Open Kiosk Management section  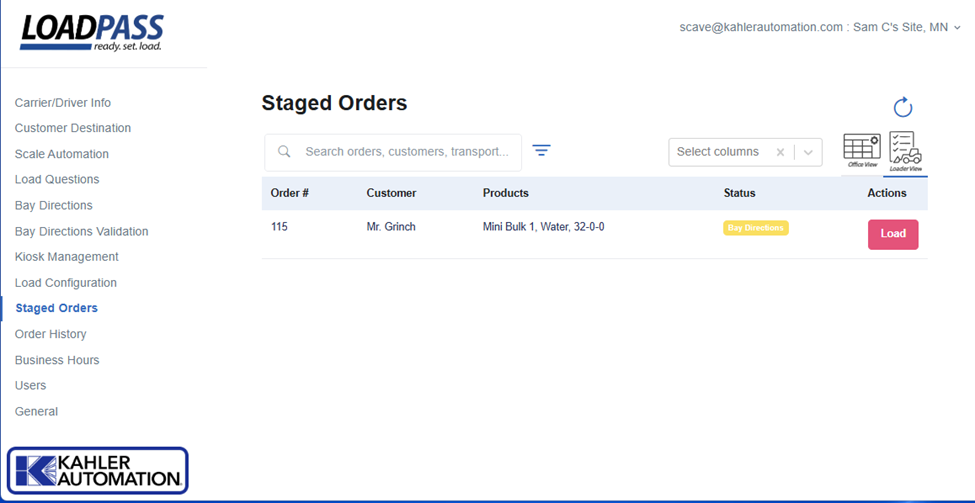pyautogui.click(x=67, y=257)
